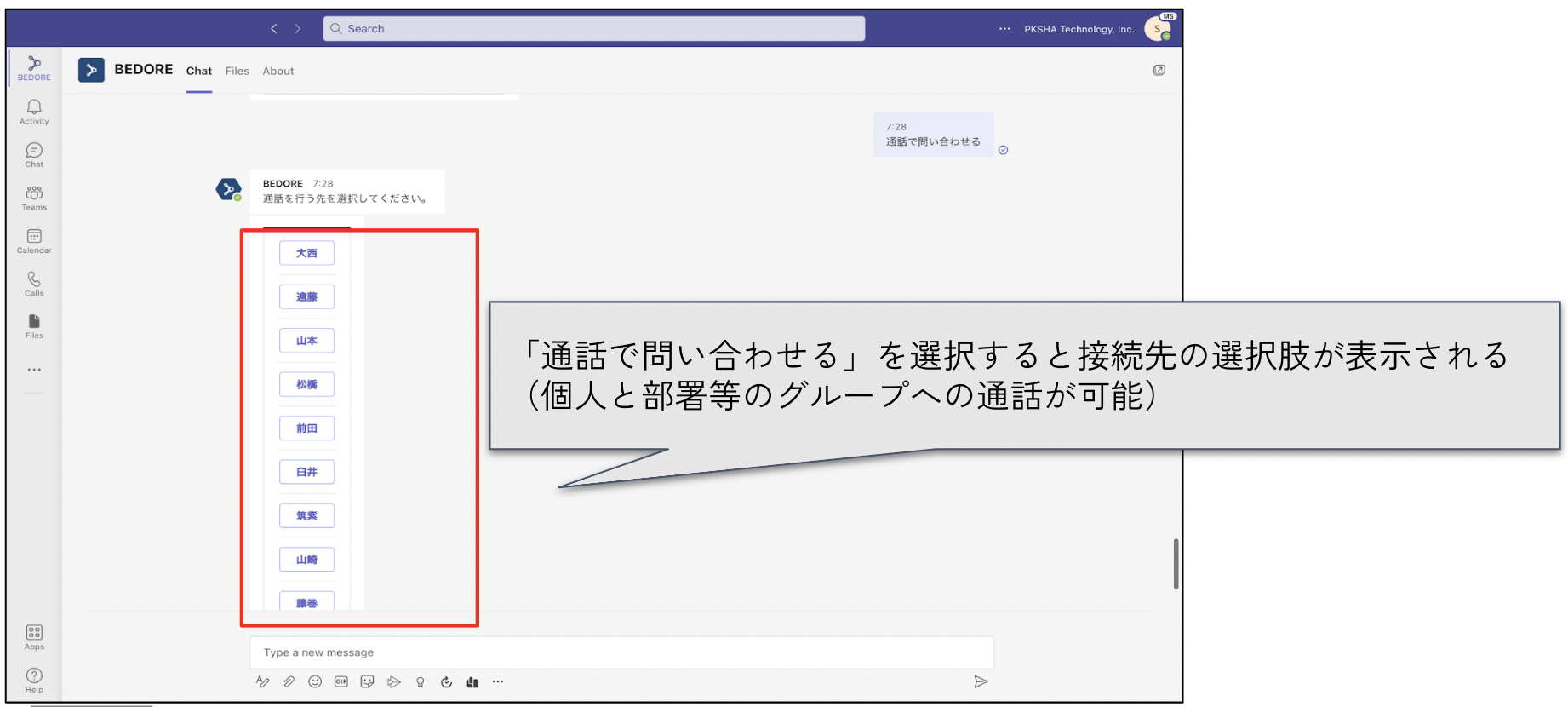
Task: Open Calls in the sidebar
Action: 34,284
